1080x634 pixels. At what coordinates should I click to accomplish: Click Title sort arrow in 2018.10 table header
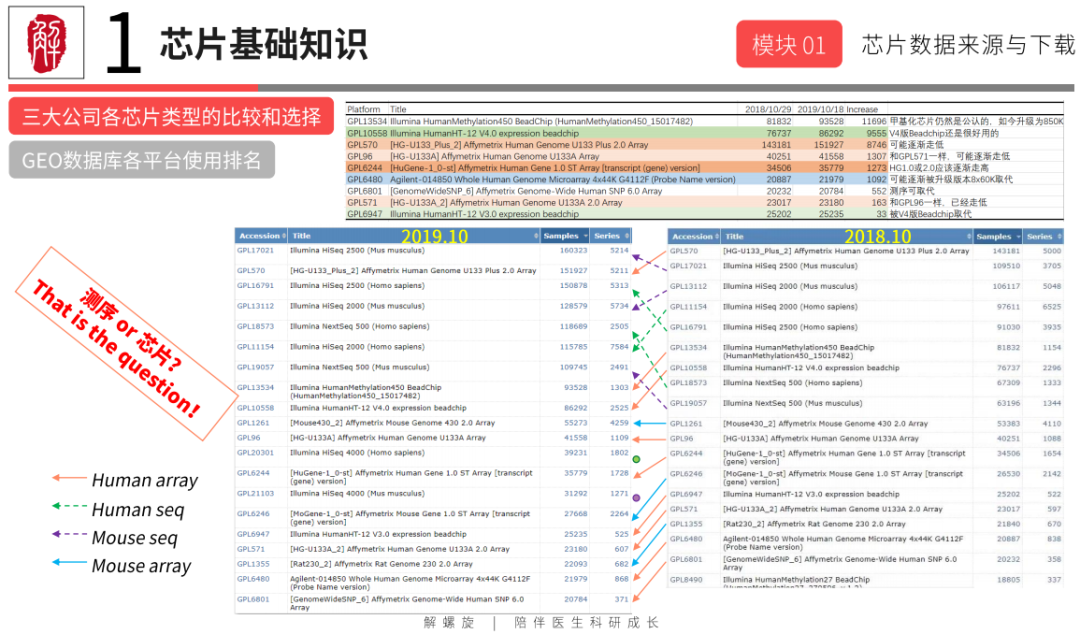pyautogui.click(x=968, y=236)
